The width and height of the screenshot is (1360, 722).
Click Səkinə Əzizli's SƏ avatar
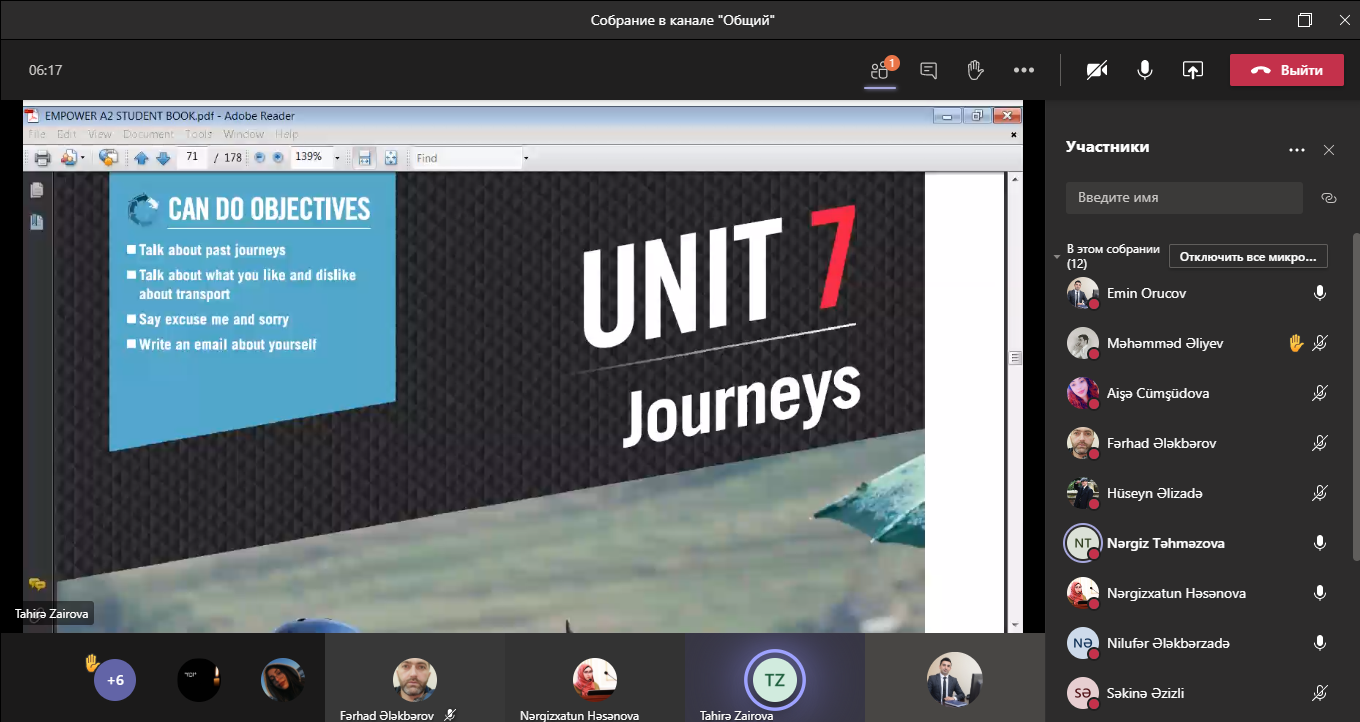(1082, 693)
